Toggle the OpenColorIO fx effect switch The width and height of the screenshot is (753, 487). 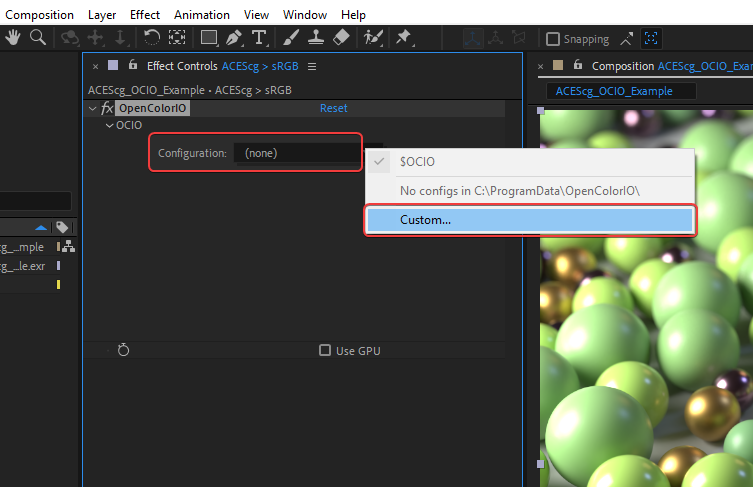click(107, 108)
